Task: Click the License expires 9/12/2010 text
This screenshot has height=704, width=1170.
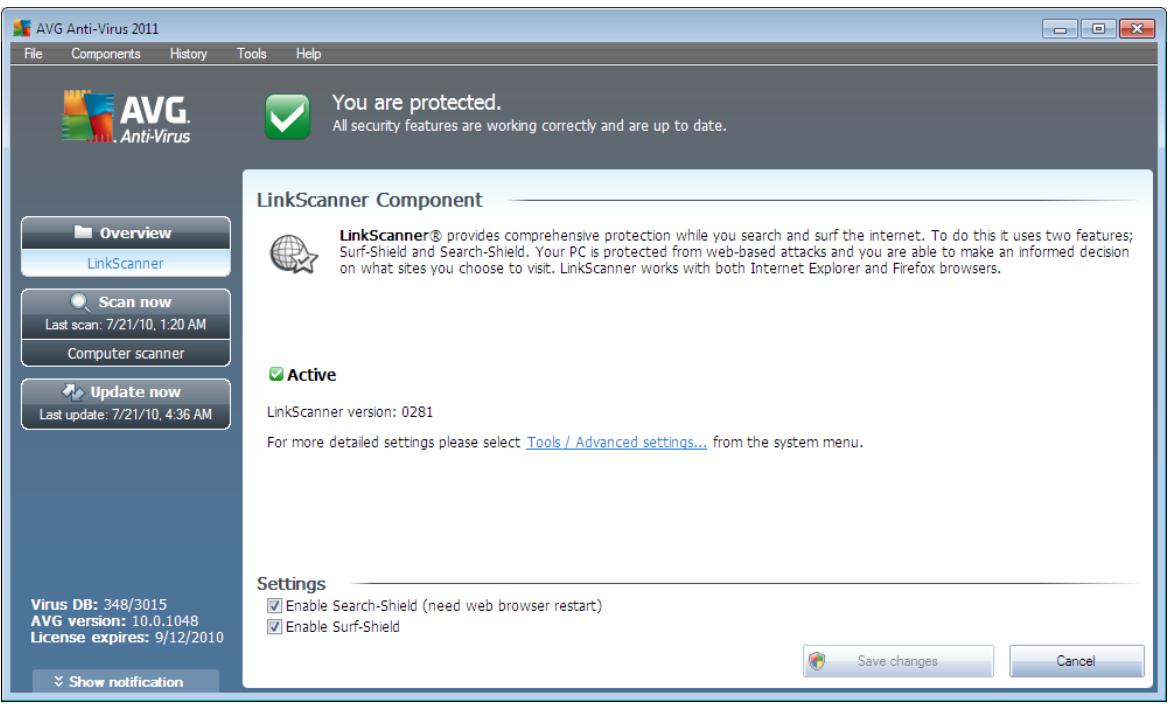Action: pyautogui.click(x=127, y=637)
